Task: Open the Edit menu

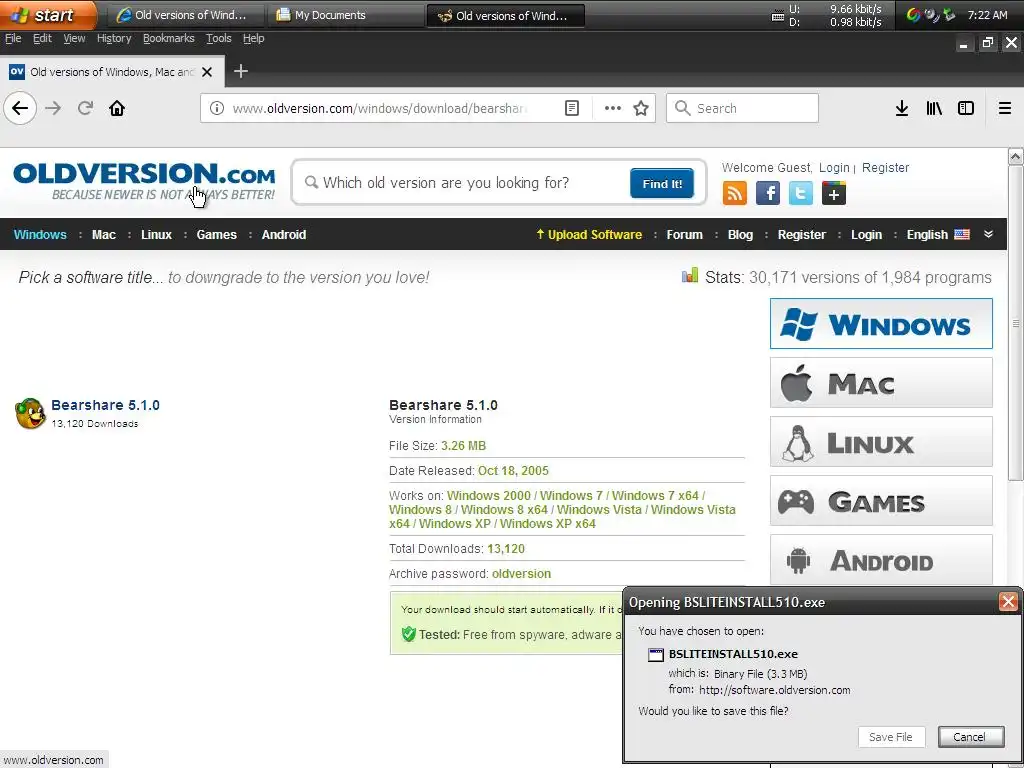Action: tap(42, 38)
